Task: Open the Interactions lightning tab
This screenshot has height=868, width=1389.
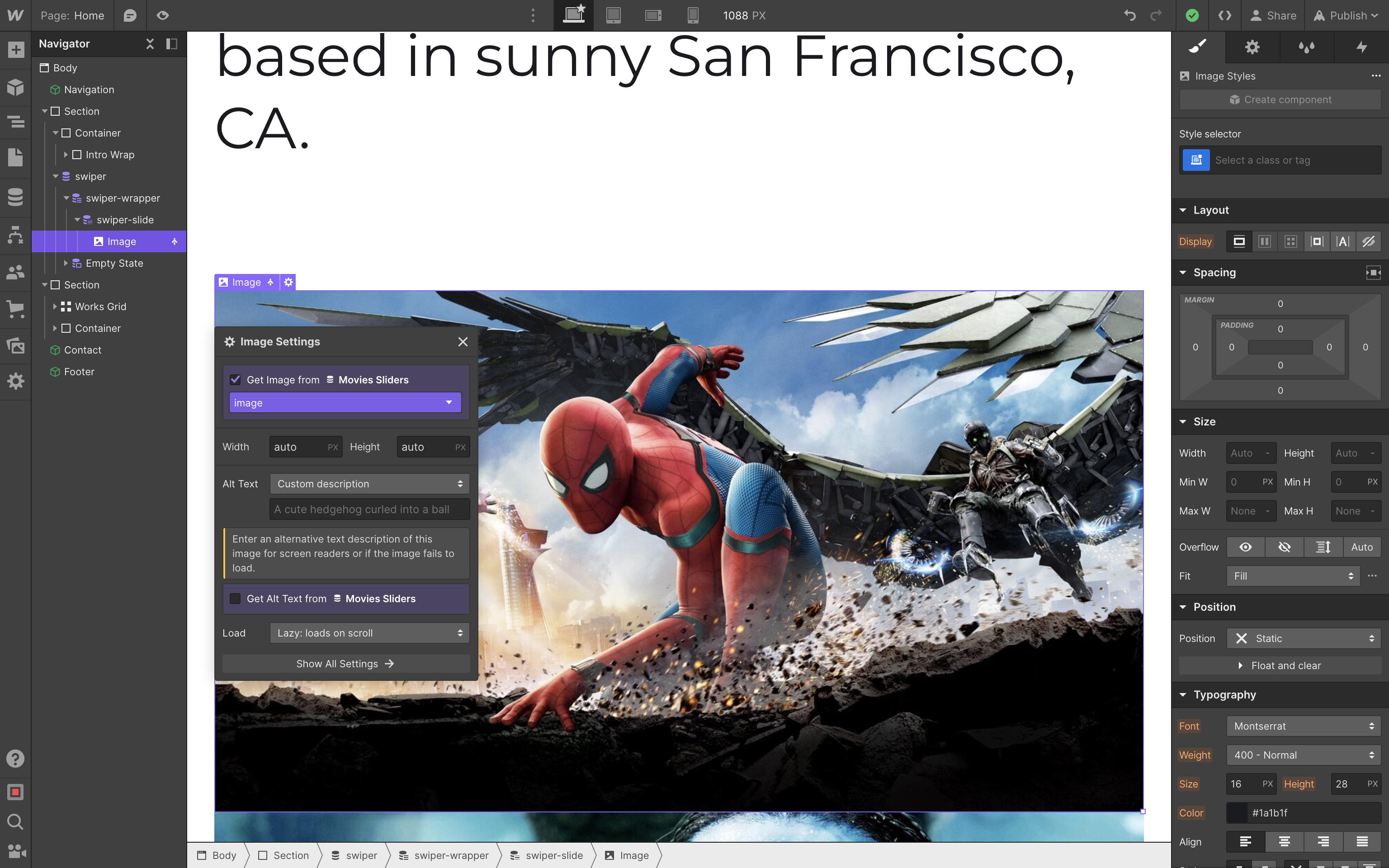Action: 1361,47
